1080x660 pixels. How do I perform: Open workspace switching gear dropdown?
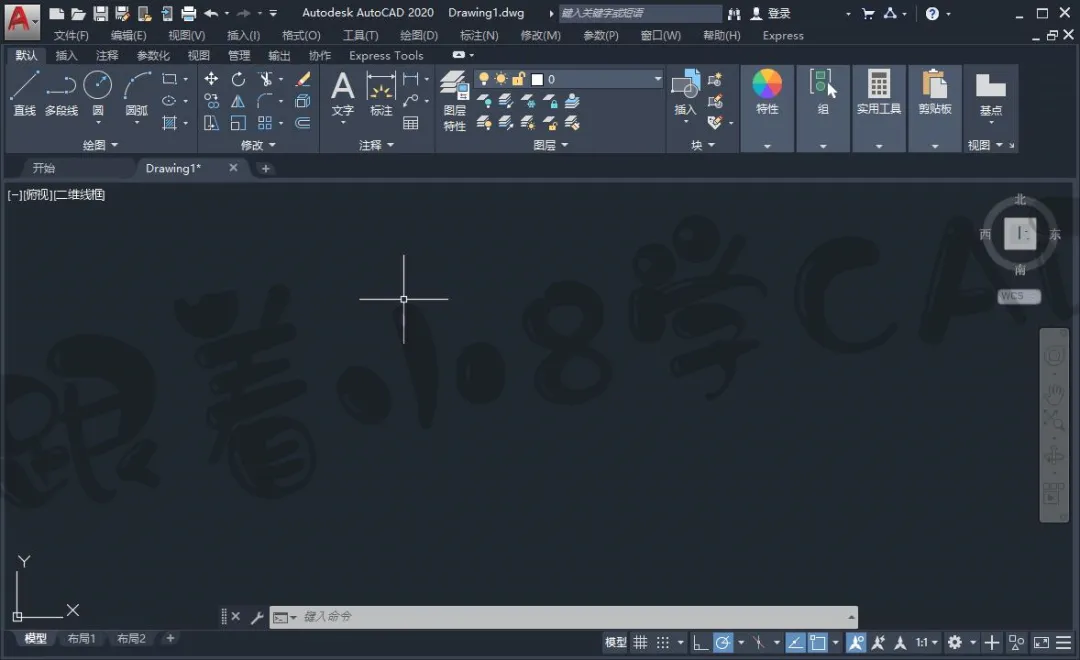[x=962, y=643]
